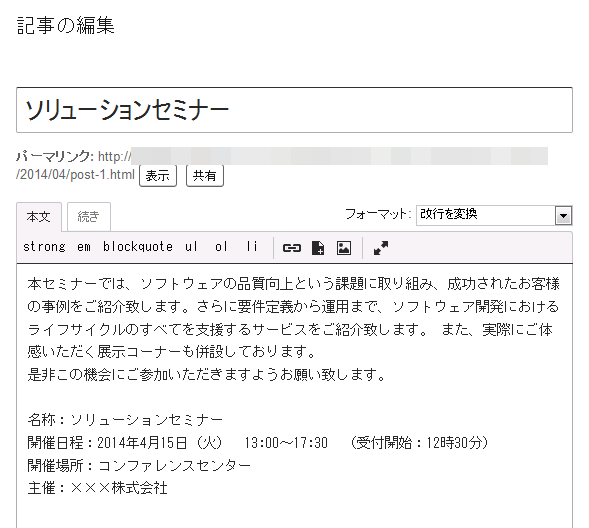Click the insert file icon
Screen dimensions: 589x528
tap(318, 248)
